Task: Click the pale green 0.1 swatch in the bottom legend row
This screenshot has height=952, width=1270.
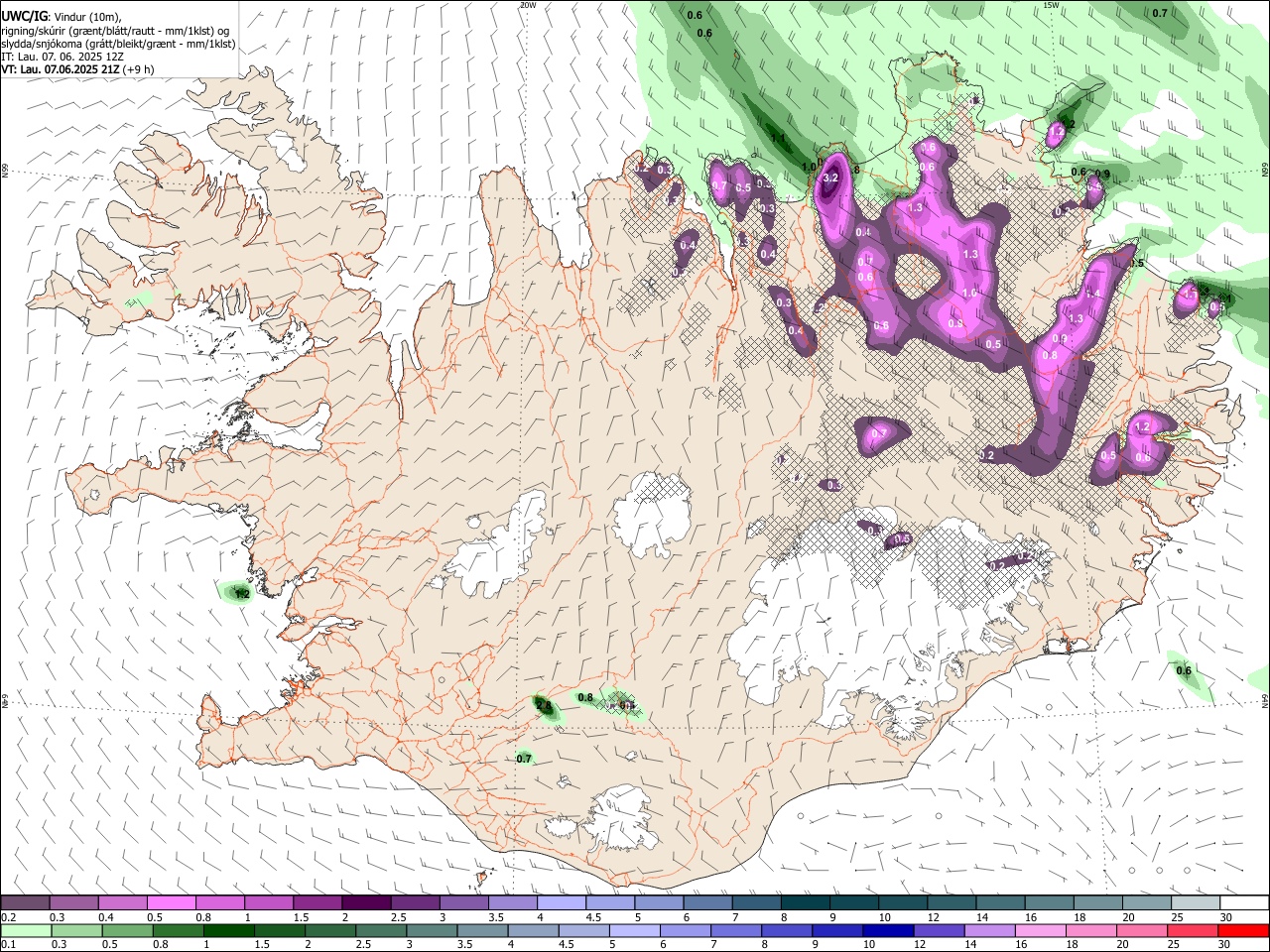Action: point(25,930)
